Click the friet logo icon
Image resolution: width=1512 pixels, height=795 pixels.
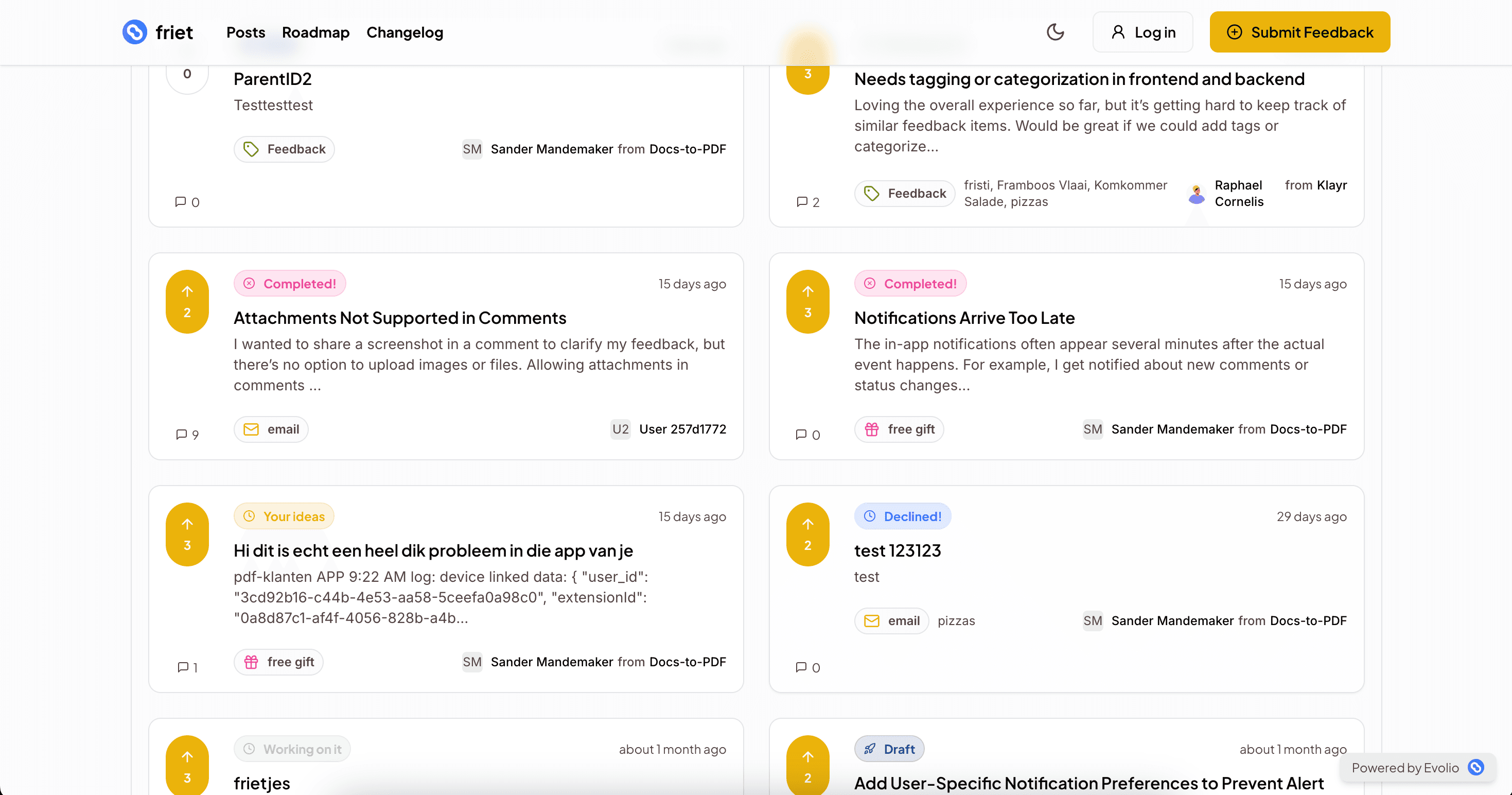point(134,32)
